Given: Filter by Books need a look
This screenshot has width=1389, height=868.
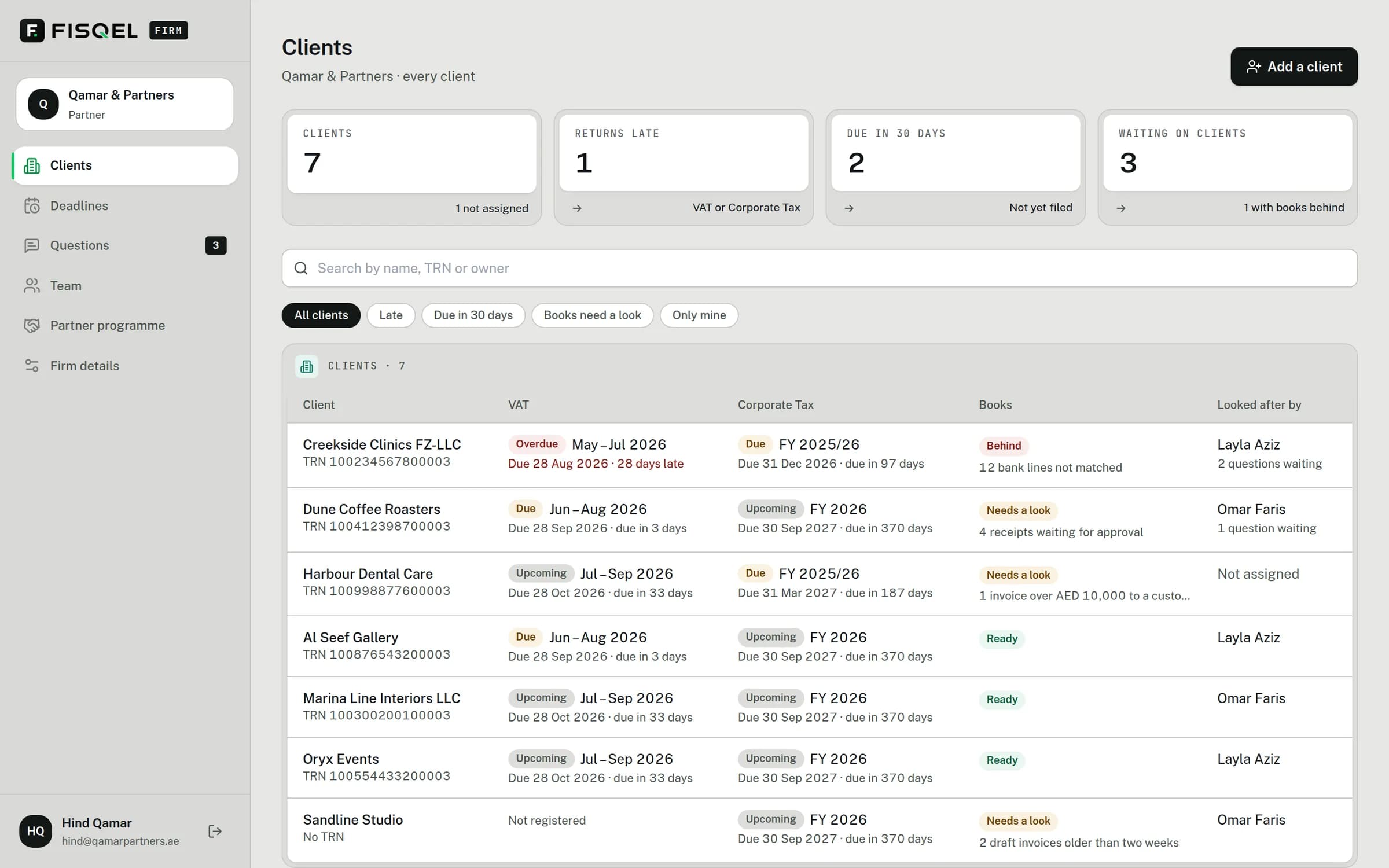Looking at the screenshot, I should click(593, 315).
